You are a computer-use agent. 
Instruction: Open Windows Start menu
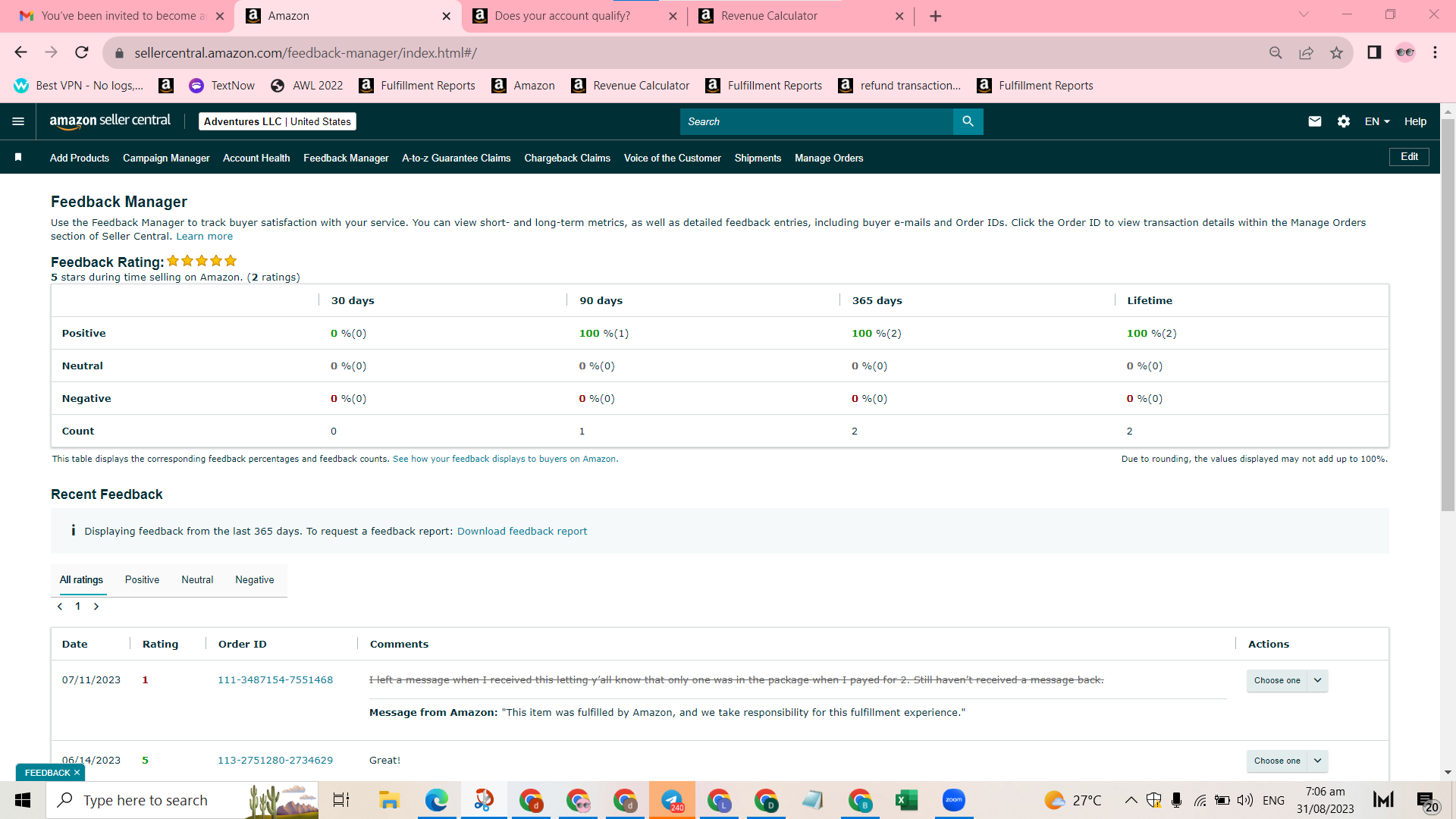click(x=23, y=800)
